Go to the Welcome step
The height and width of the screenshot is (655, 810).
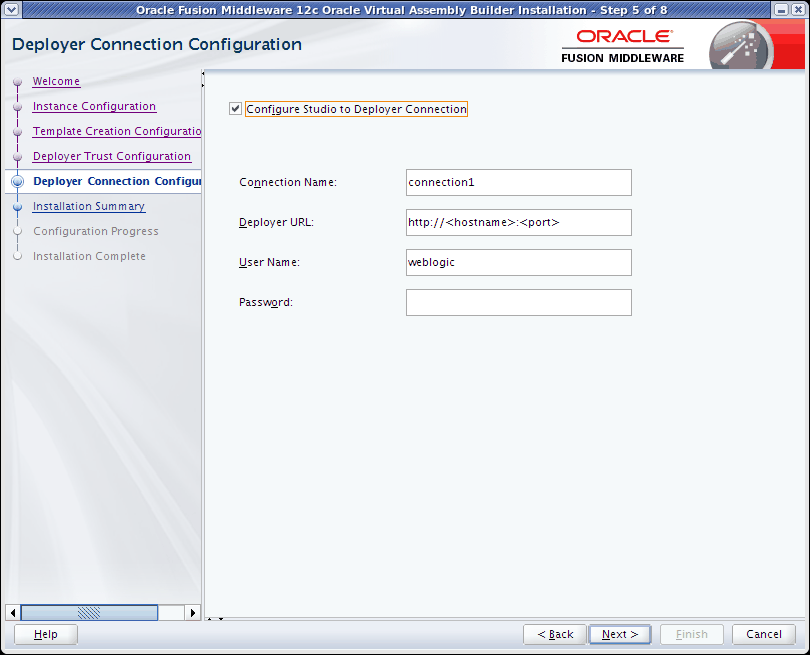56,81
